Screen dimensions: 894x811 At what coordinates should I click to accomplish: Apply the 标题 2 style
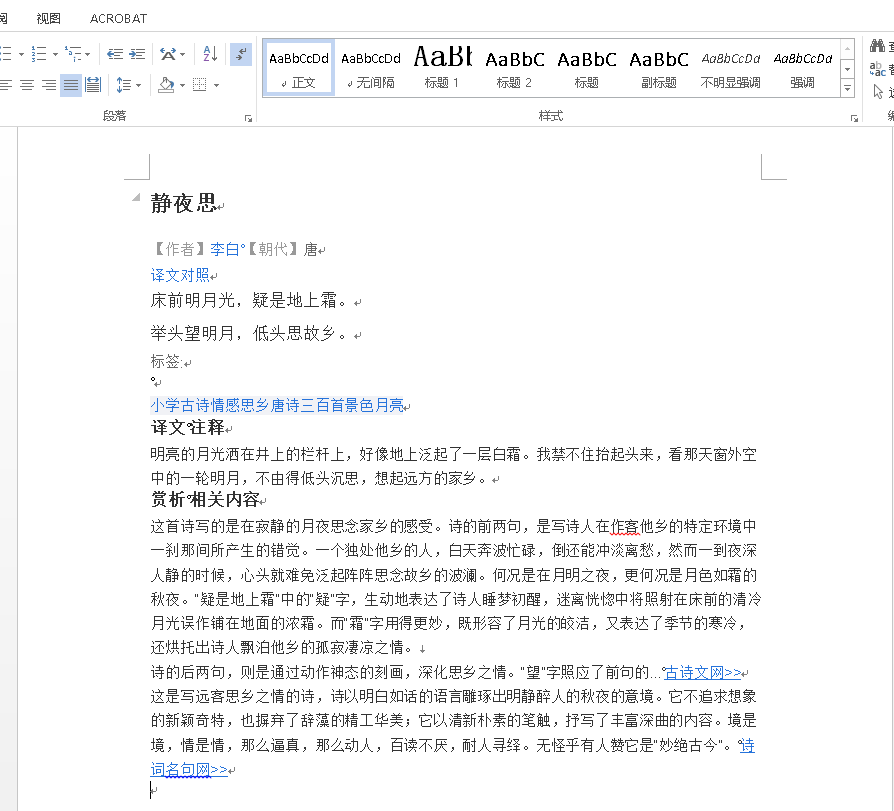[x=514, y=68]
